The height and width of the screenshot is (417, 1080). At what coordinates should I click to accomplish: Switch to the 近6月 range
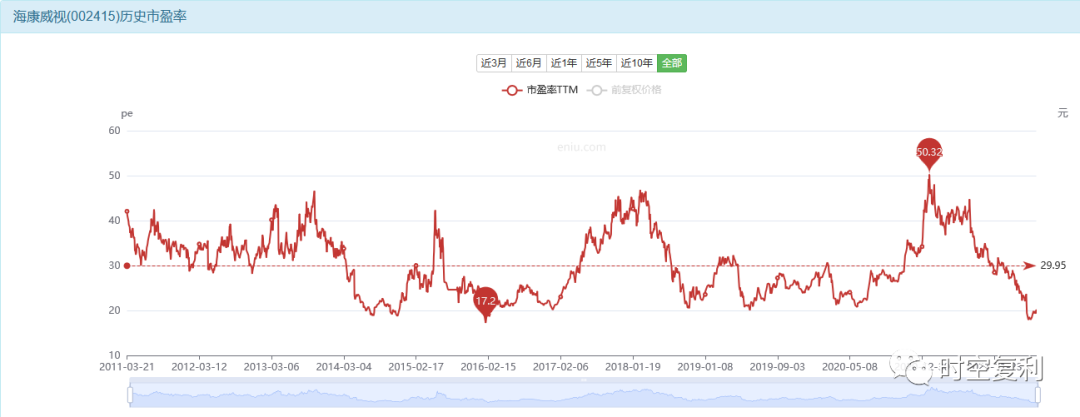point(528,63)
